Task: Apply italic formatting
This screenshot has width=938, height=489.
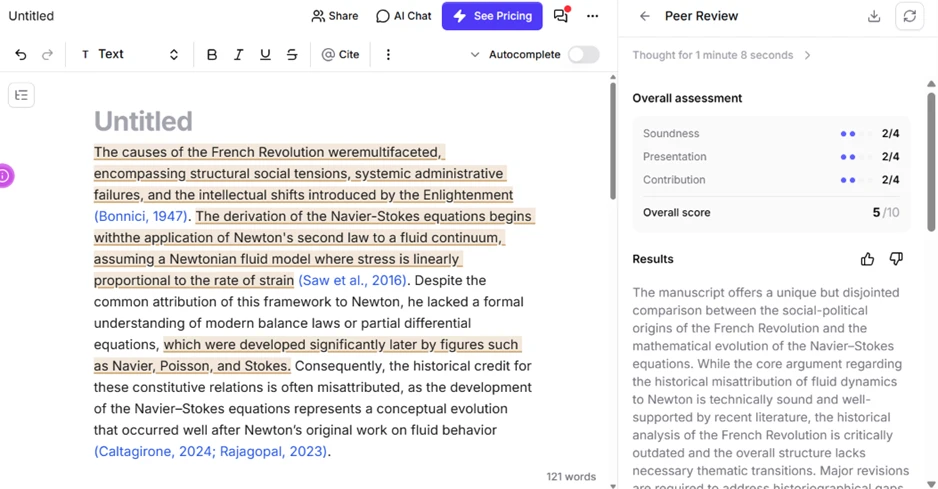Action: point(238,54)
